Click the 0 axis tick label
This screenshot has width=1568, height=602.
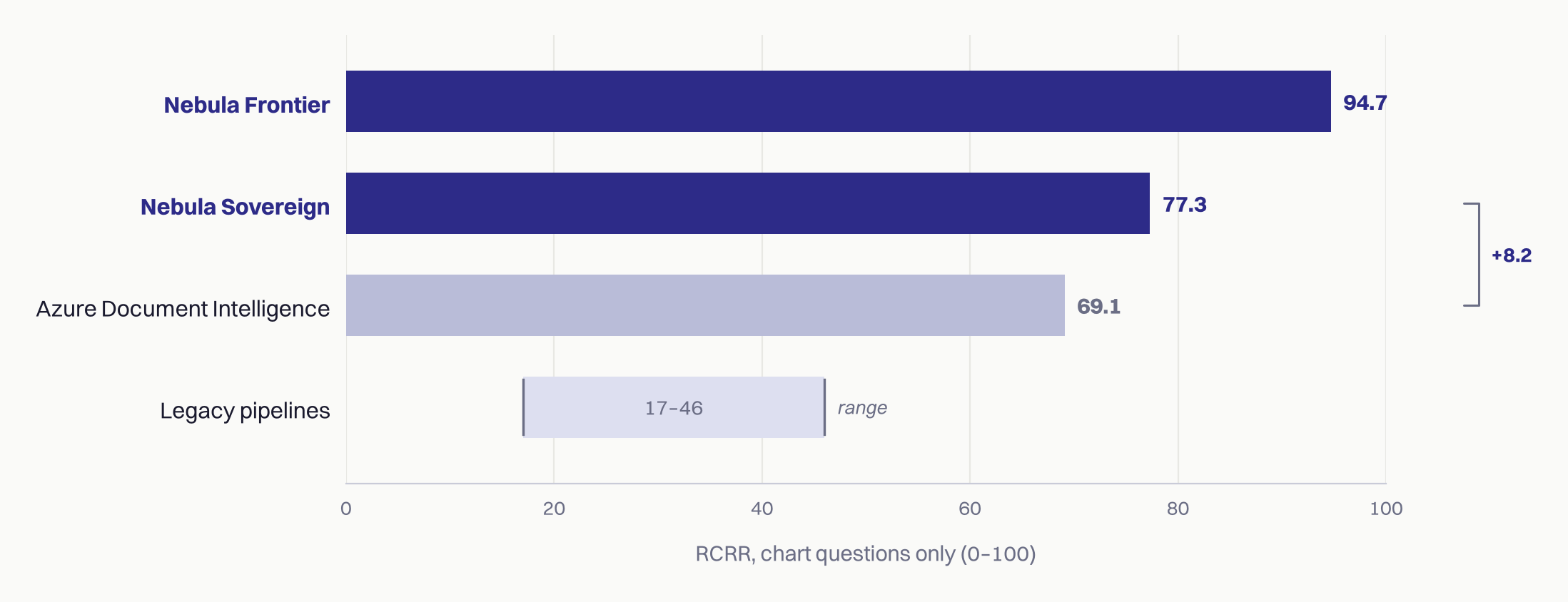[346, 509]
